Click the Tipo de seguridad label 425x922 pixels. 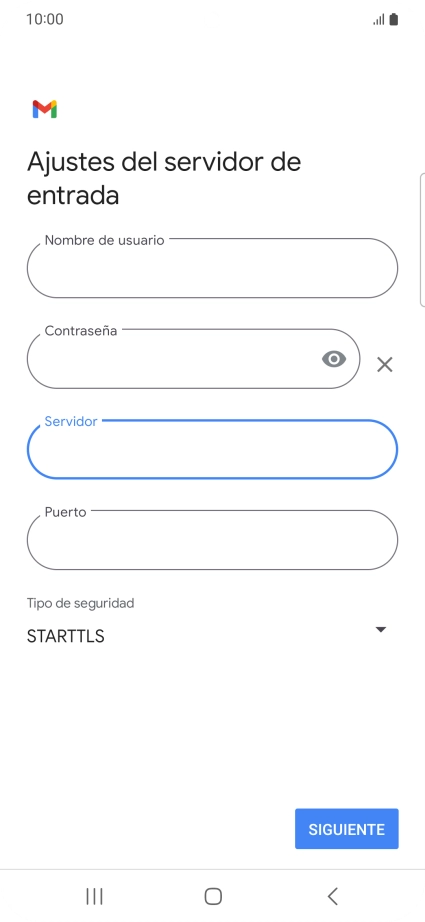tap(81, 603)
